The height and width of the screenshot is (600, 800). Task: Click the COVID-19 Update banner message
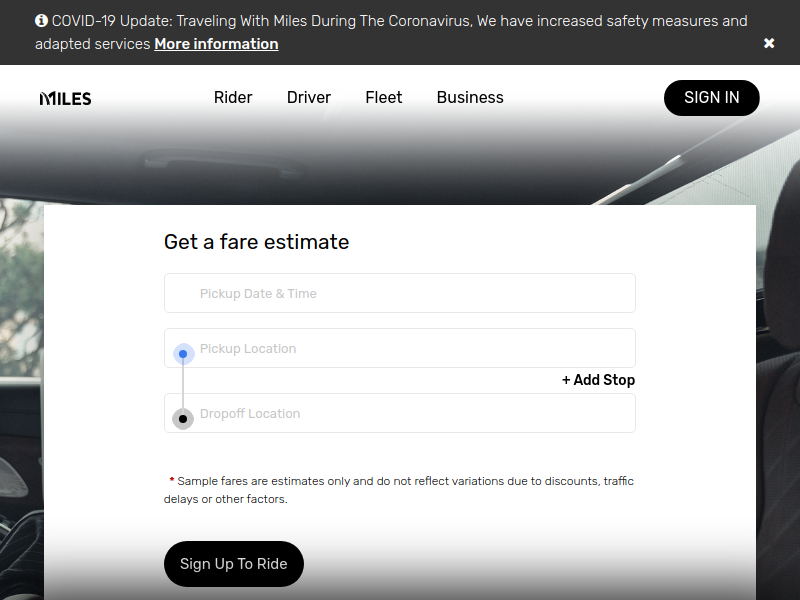tap(391, 32)
